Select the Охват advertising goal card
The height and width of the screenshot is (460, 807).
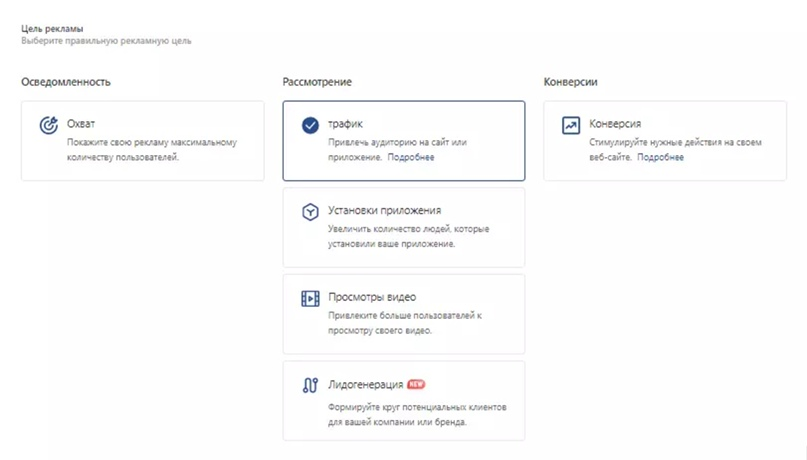(x=143, y=140)
